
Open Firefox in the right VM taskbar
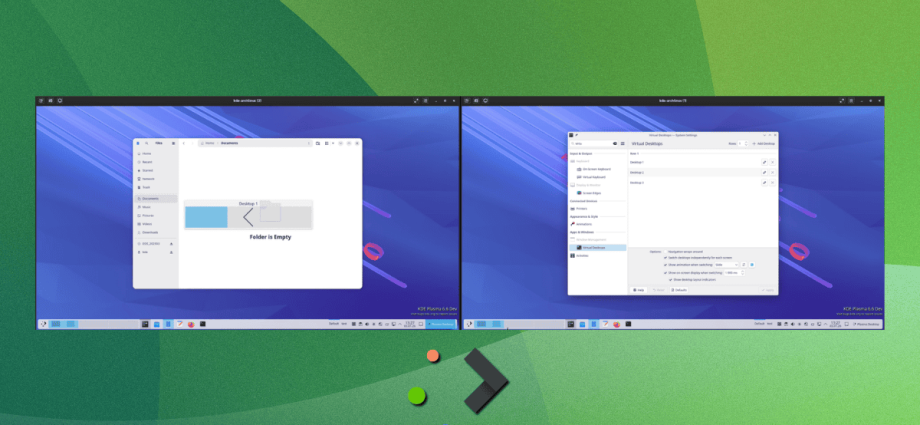tap(617, 324)
